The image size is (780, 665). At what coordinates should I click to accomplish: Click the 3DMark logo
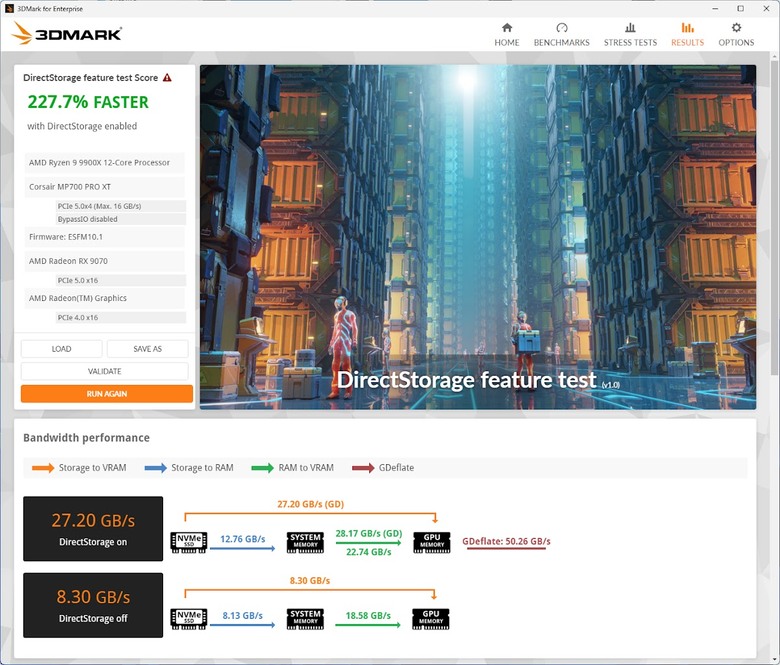66,33
